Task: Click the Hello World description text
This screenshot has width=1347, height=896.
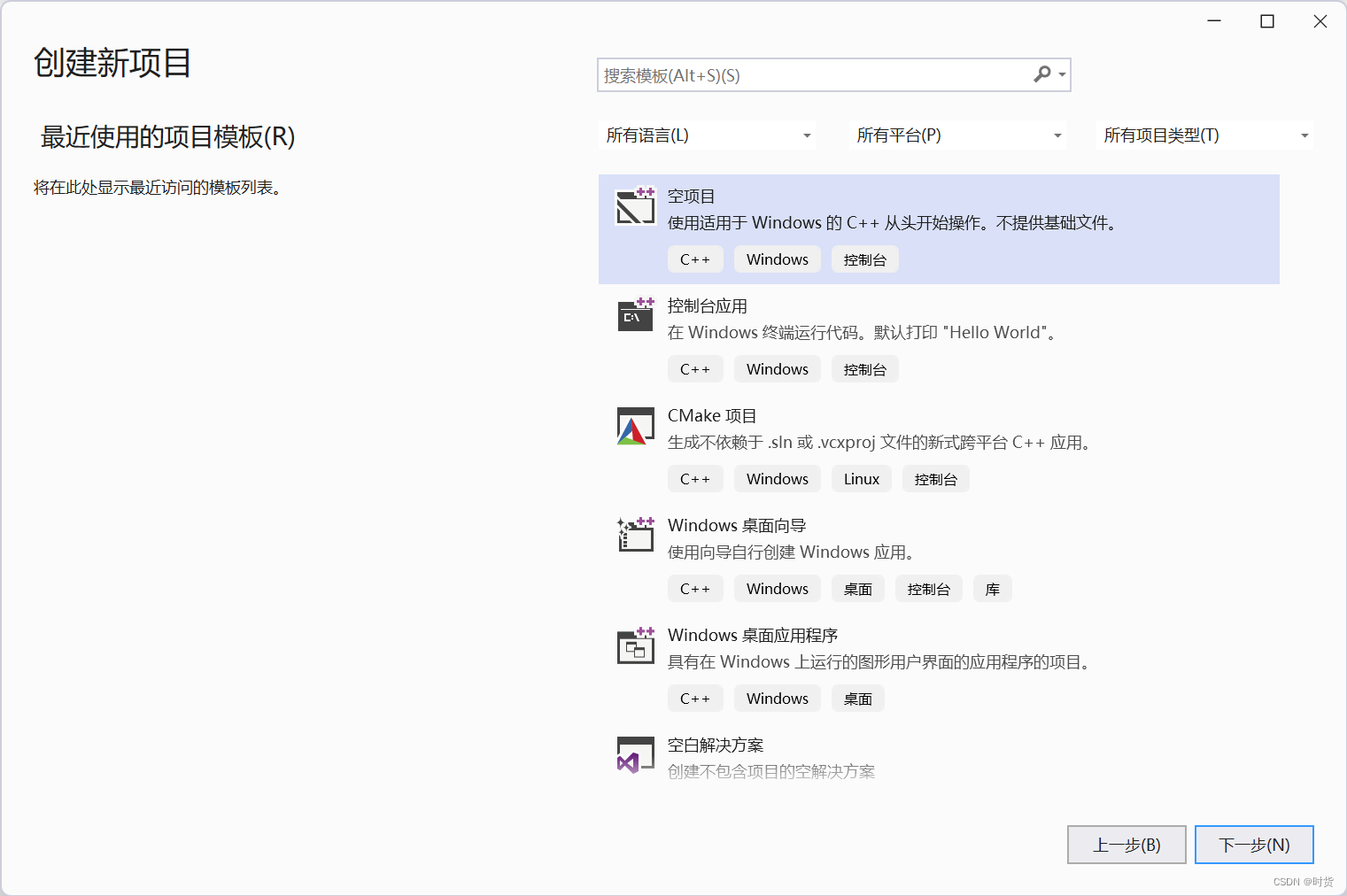Action: (x=863, y=333)
